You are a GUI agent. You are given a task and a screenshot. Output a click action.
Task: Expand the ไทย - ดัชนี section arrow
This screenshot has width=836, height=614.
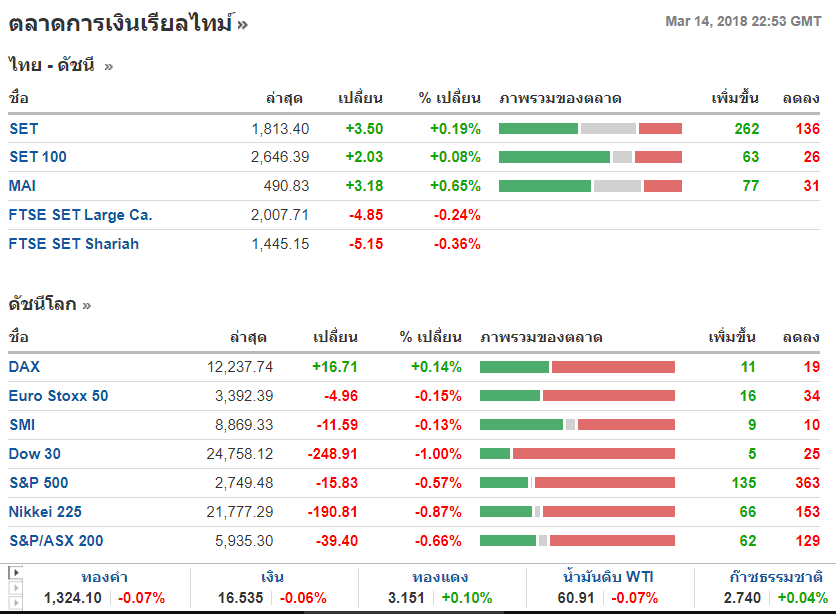click(x=109, y=66)
